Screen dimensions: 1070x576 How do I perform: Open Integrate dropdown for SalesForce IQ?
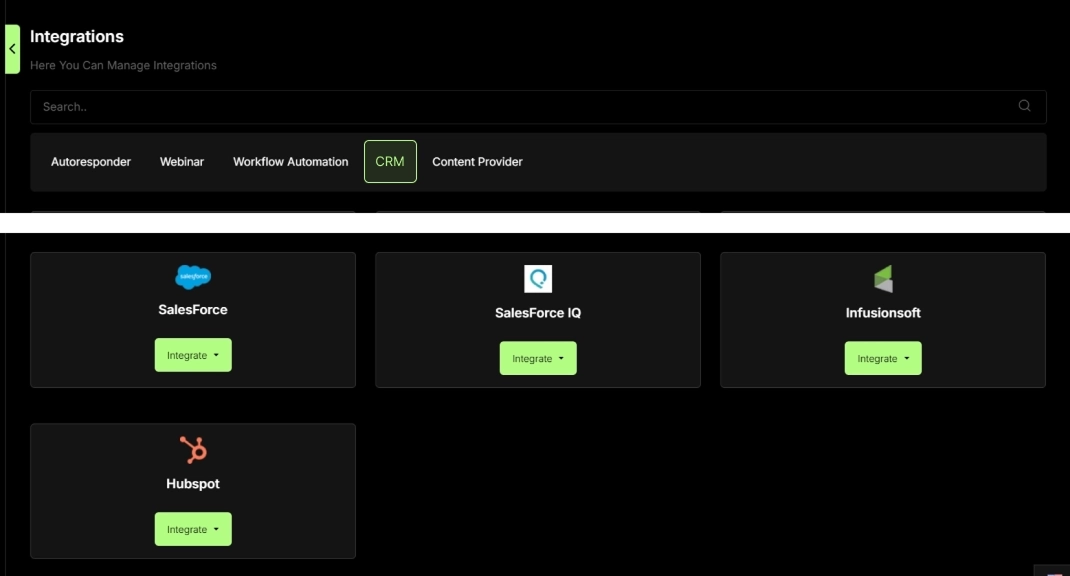(538, 358)
